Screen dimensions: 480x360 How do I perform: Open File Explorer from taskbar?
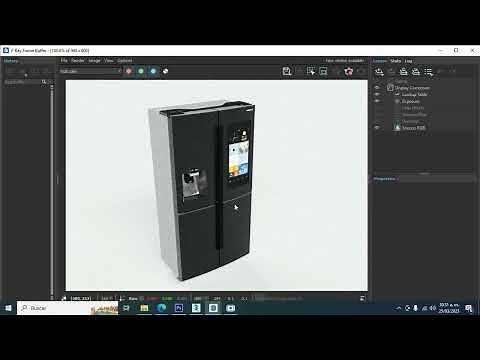pos(144,308)
